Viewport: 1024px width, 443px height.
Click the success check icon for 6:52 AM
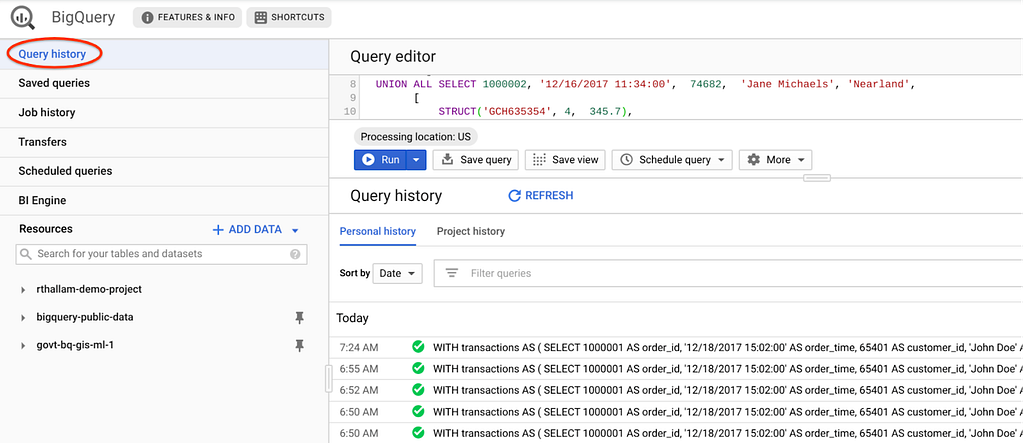coord(418,389)
